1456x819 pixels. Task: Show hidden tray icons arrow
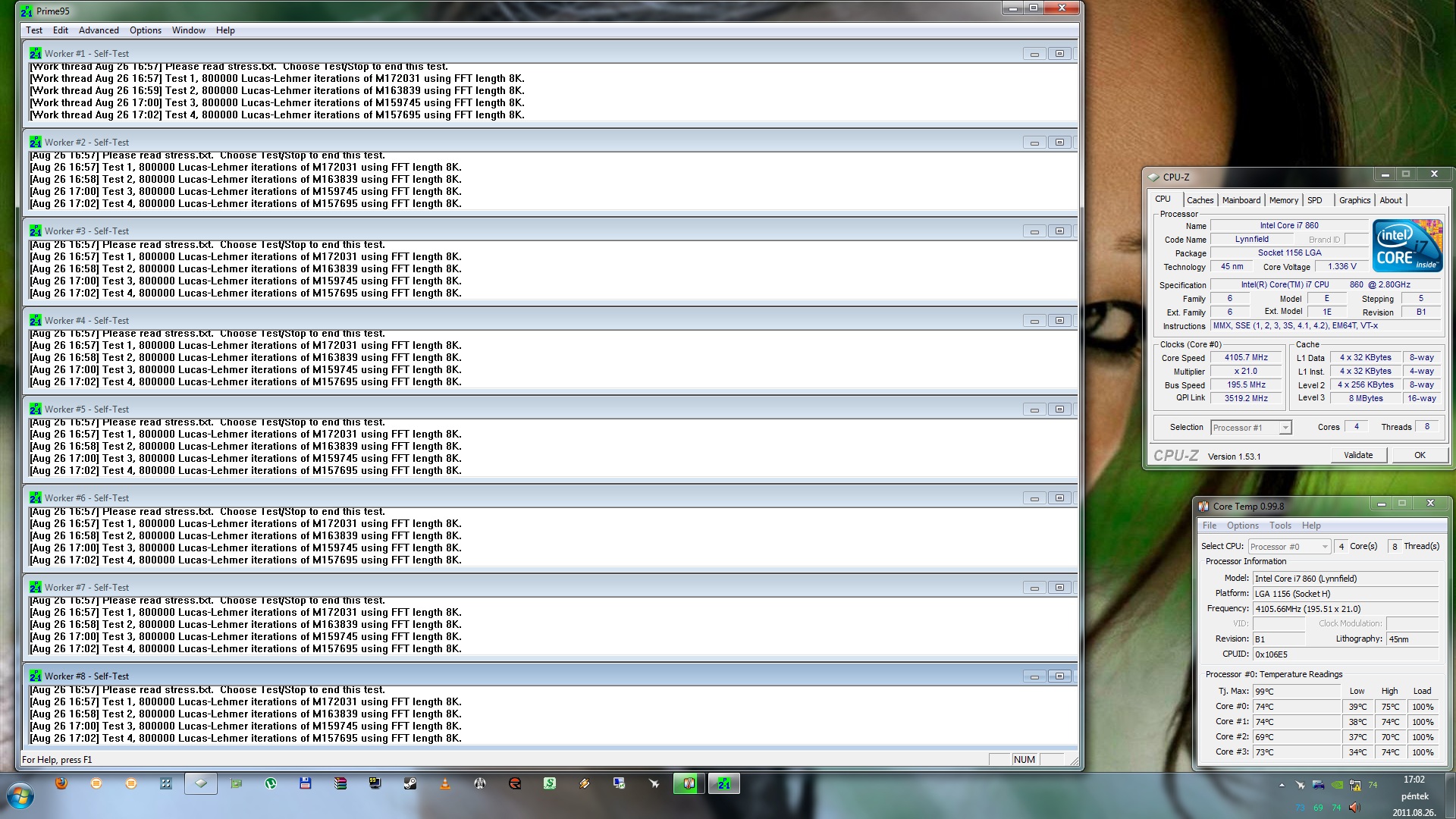pos(1282,785)
